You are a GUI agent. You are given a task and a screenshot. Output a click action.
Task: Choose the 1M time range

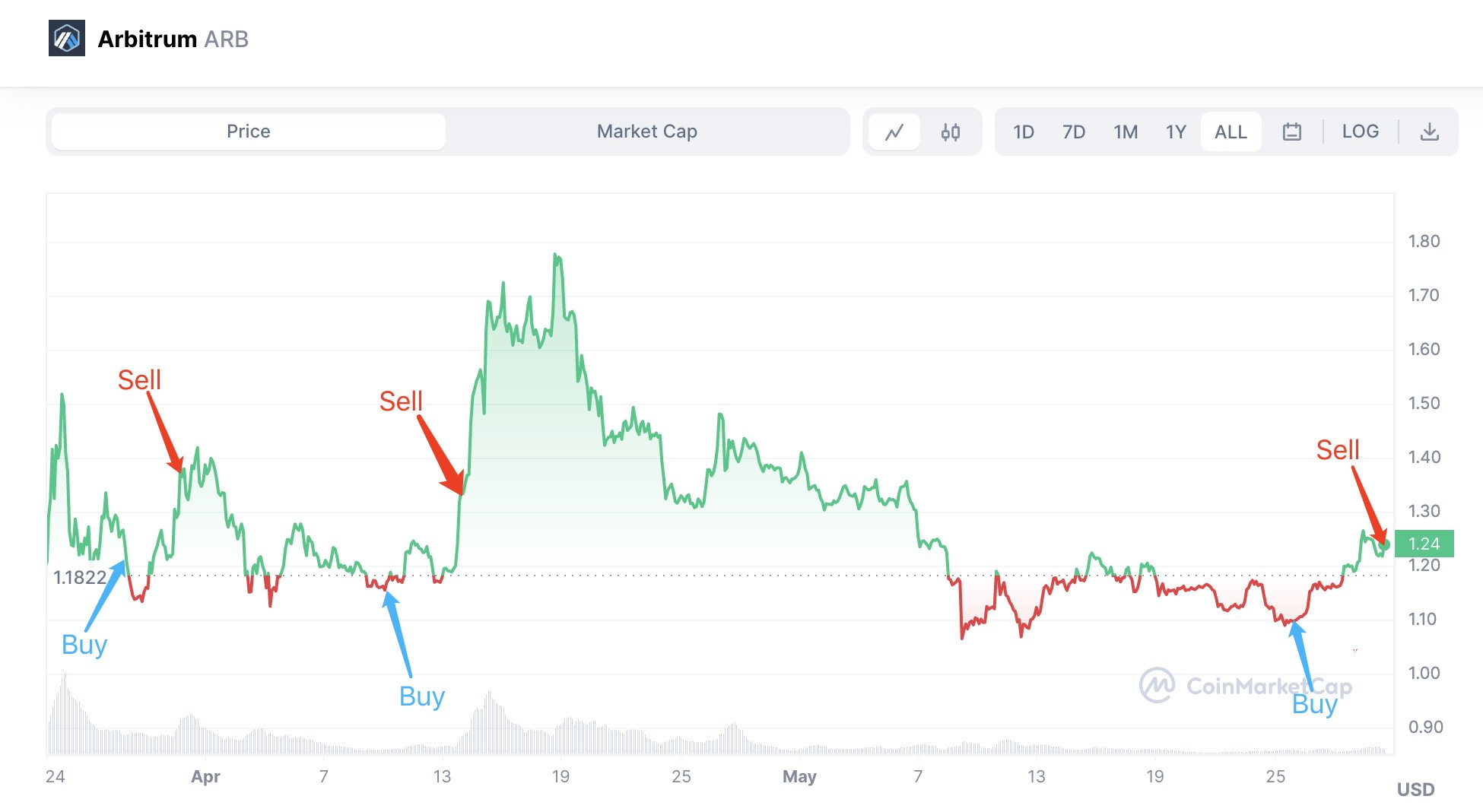point(1126,132)
